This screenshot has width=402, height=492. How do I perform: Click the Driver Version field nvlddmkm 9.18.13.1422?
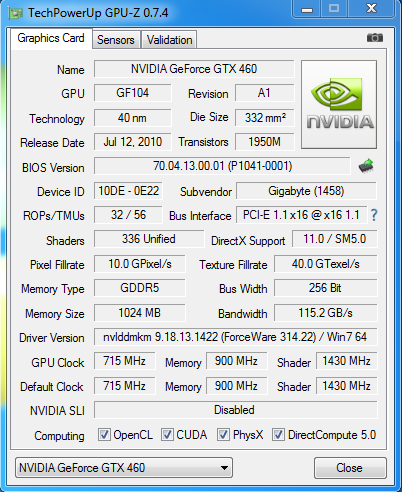click(235, 337)
